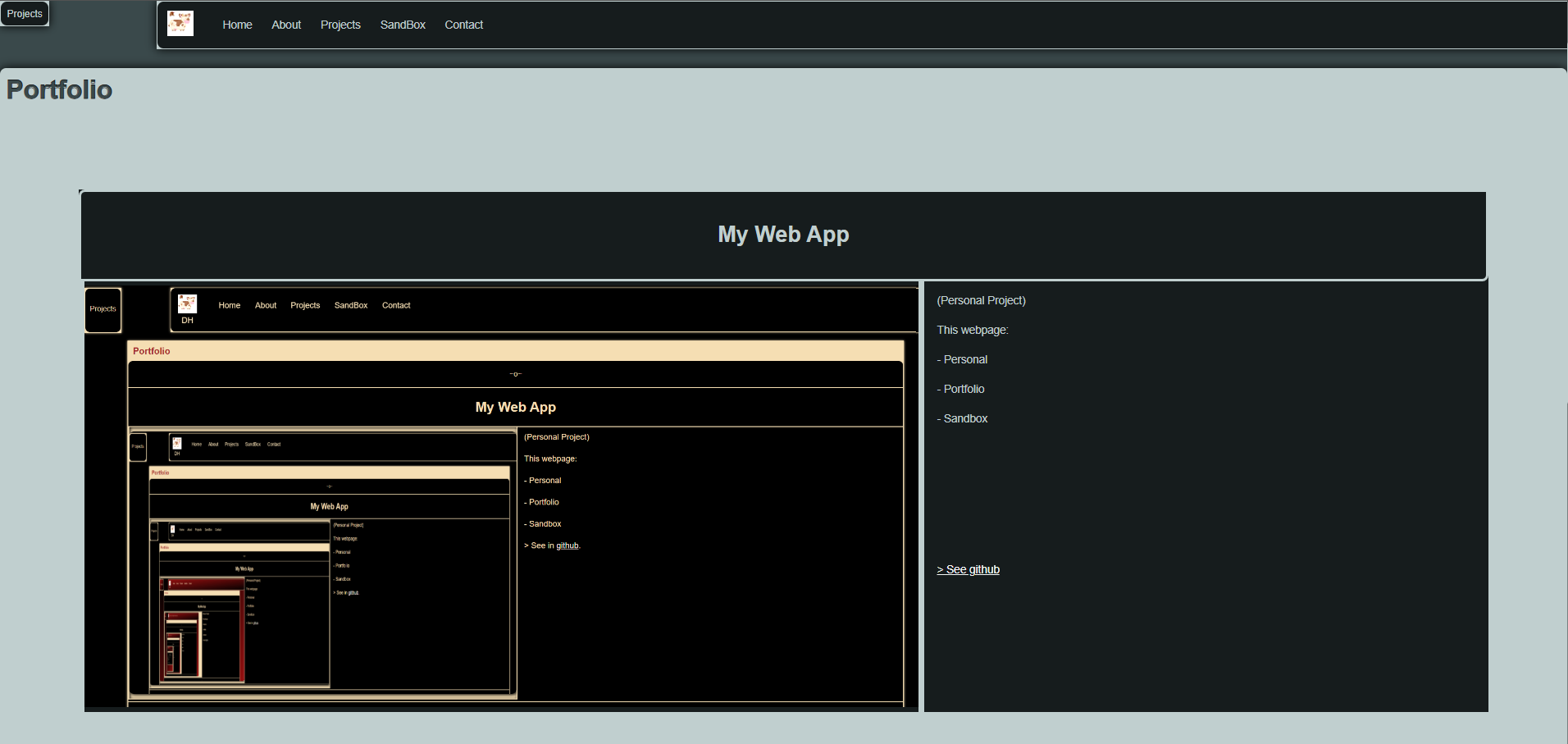This screenshot has width=1568, height=744.
Task: Click 'Contact' inside the embedded screenshot navbar
Action: pyautogui.click(x=396, y=305)
